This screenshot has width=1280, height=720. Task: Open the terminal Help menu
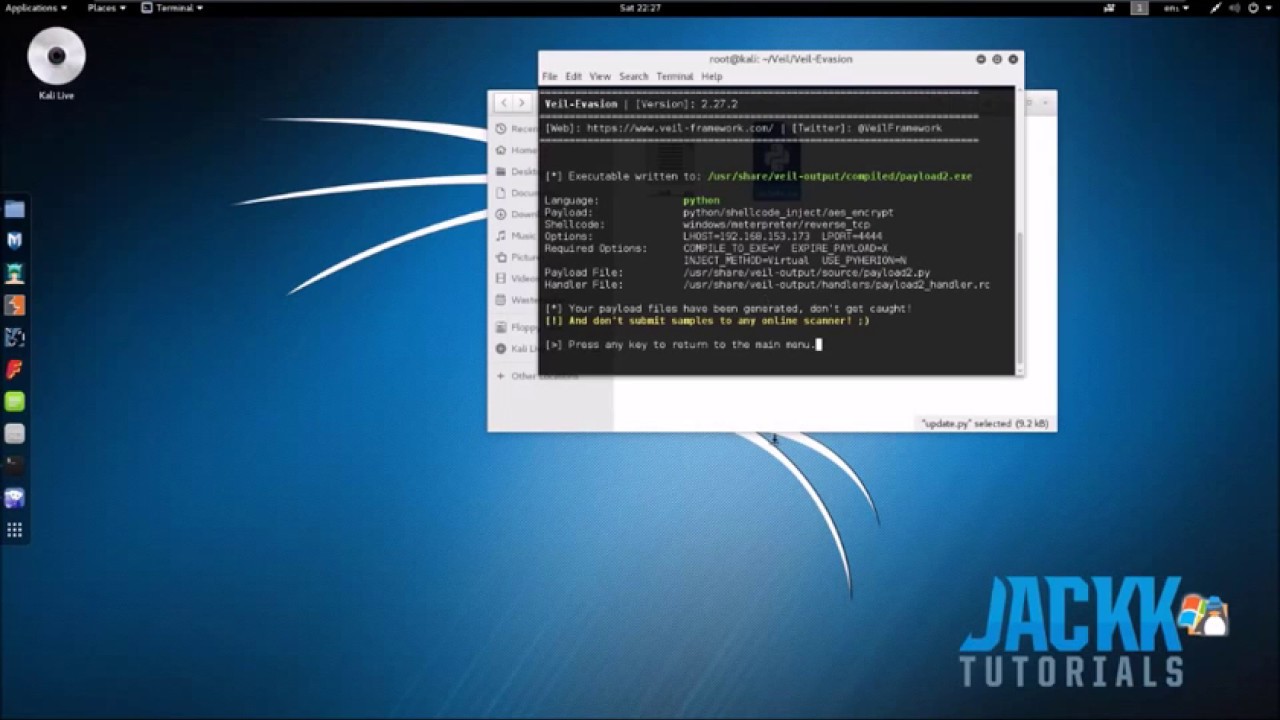[x=711, y=76]
